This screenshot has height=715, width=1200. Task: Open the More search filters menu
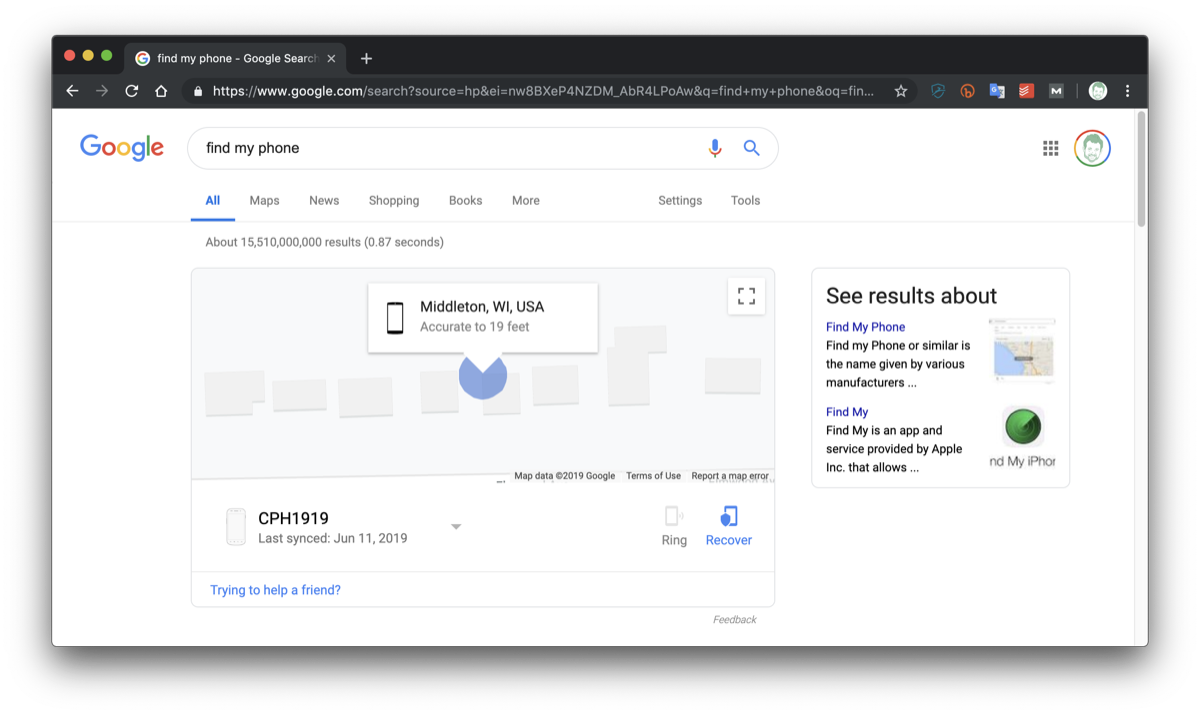(x=525, y=200)
